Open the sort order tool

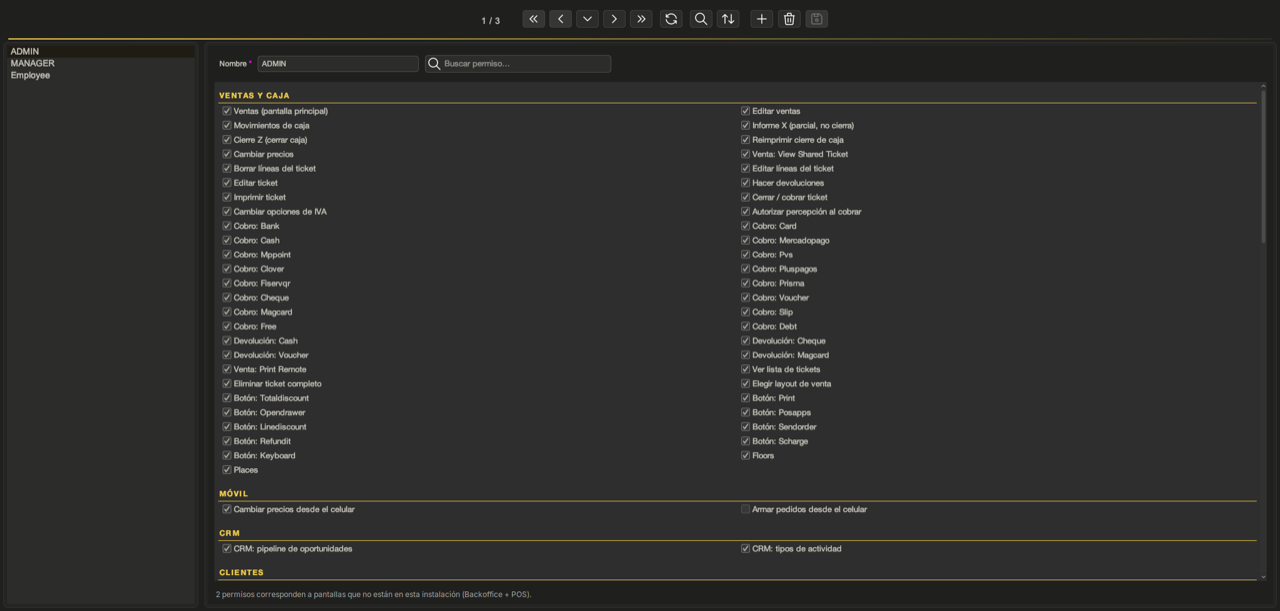tap(728, 19)
